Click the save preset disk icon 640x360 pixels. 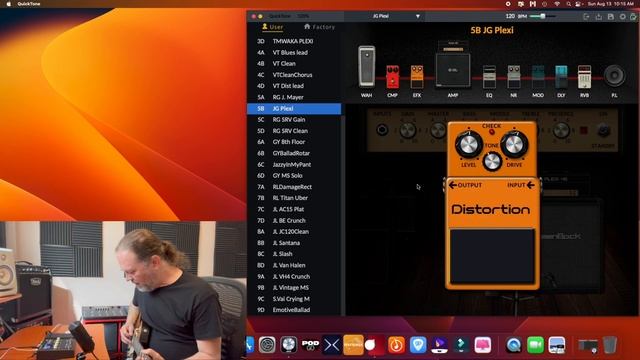611,16
